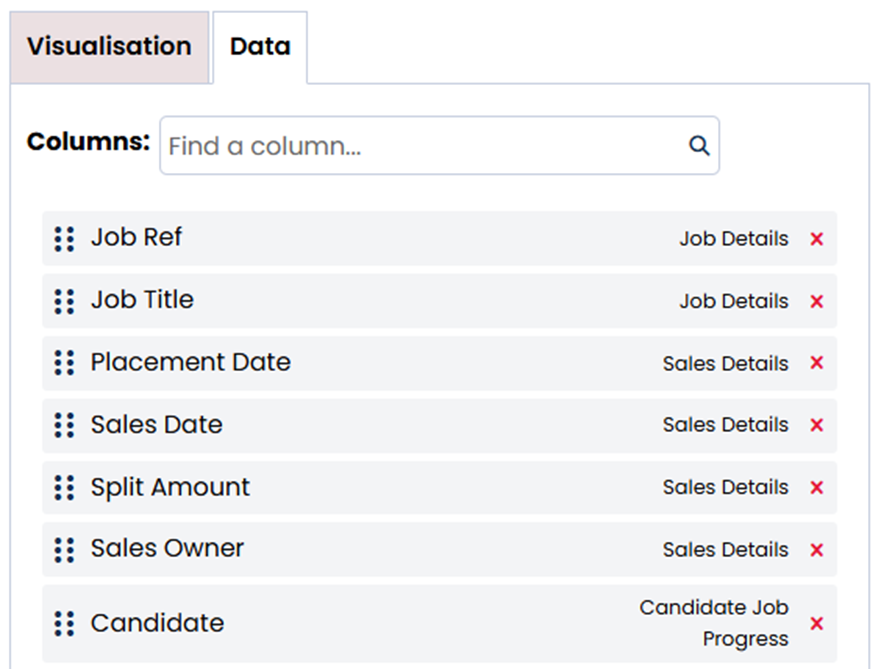This screenshot has height=669, width=881.
Task: Click the Split Amount drag handle
Action: point(64,487)
